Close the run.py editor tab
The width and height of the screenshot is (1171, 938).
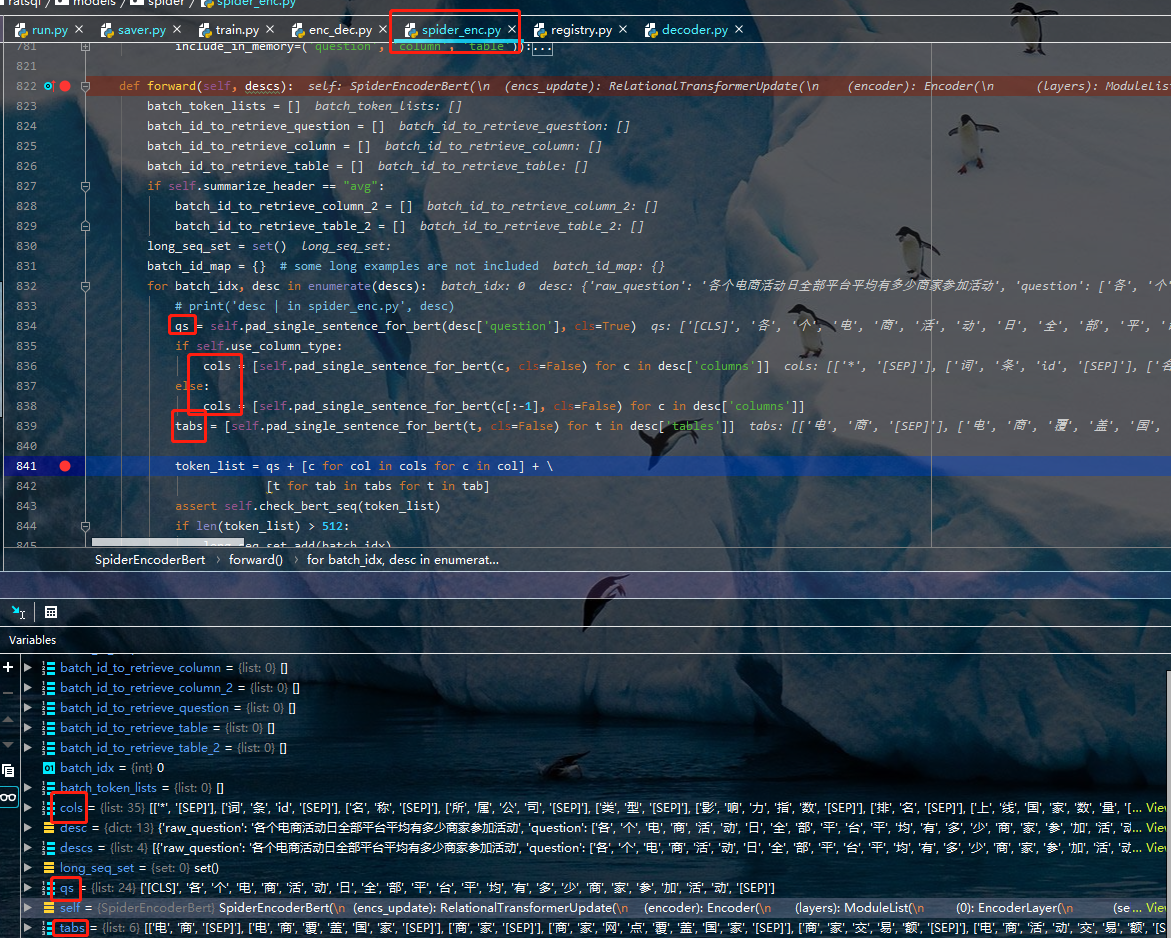[x=79, y=30]
